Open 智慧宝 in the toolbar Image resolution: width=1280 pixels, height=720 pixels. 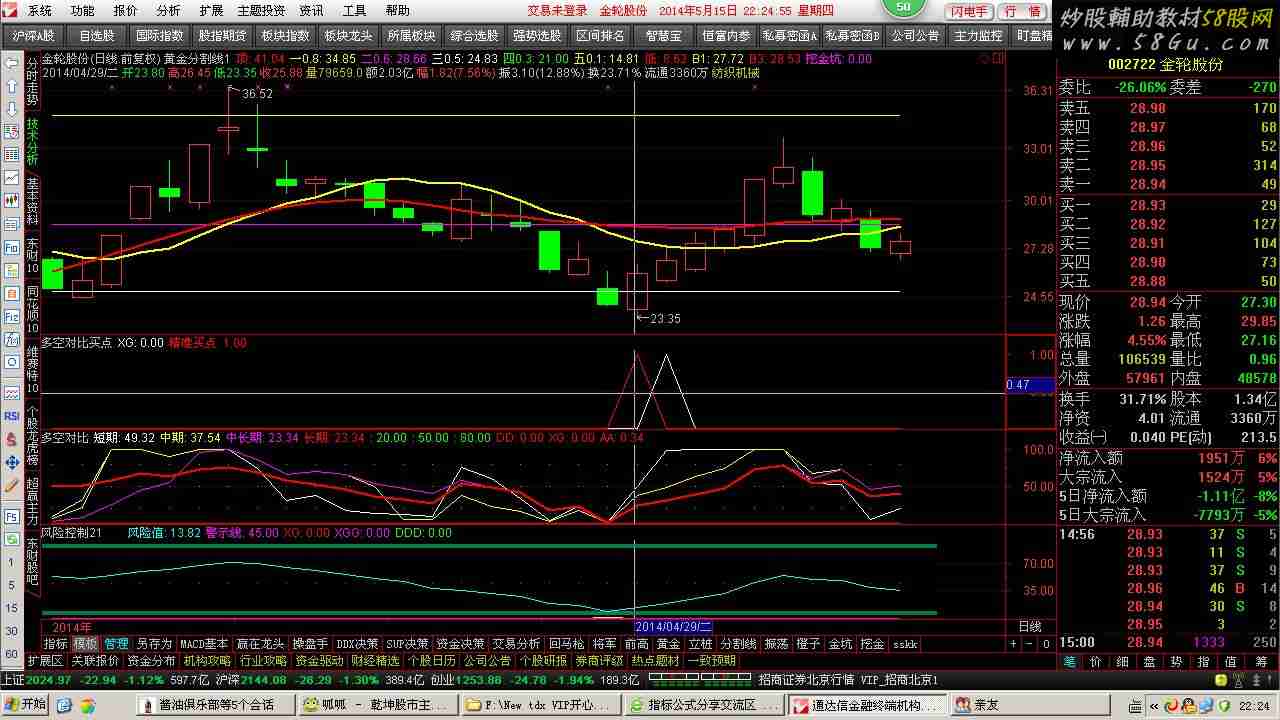664,35
